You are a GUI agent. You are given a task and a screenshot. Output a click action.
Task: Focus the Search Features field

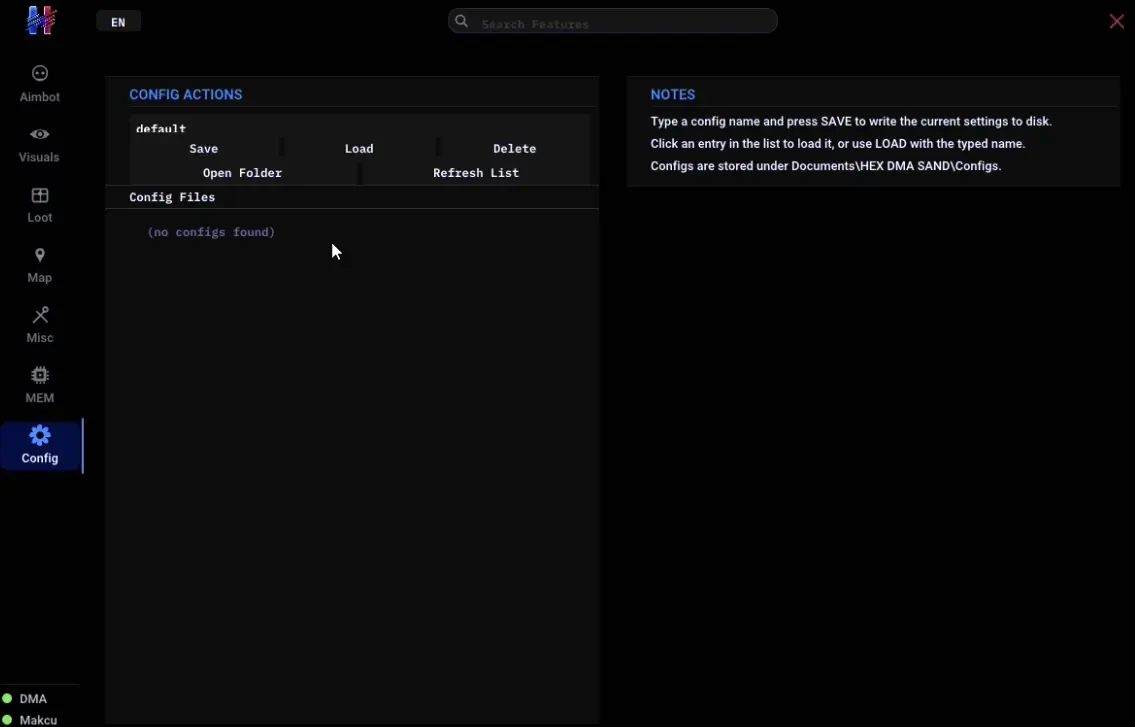tap(612, 22)
